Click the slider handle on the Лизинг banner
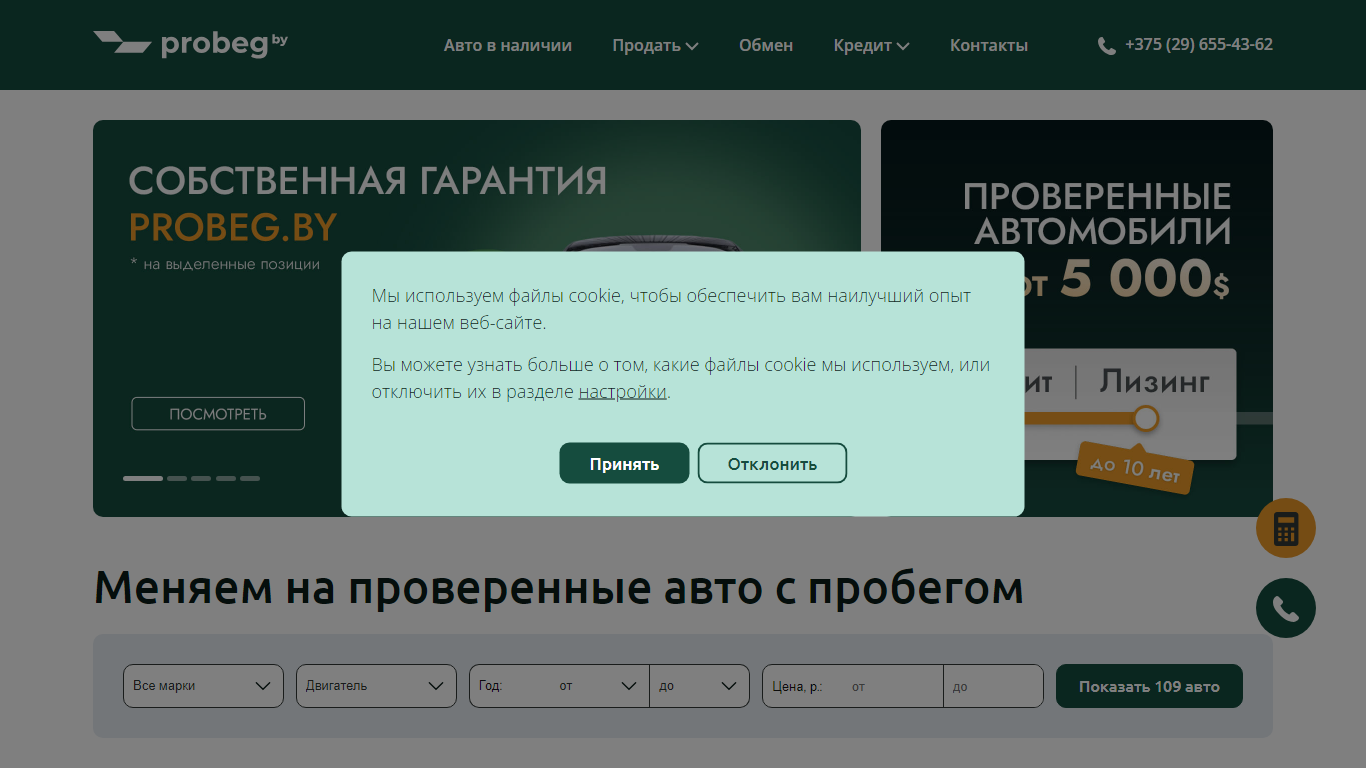Image resolution: width=1366 pixels, height=768 pixels. (1146, 418)
